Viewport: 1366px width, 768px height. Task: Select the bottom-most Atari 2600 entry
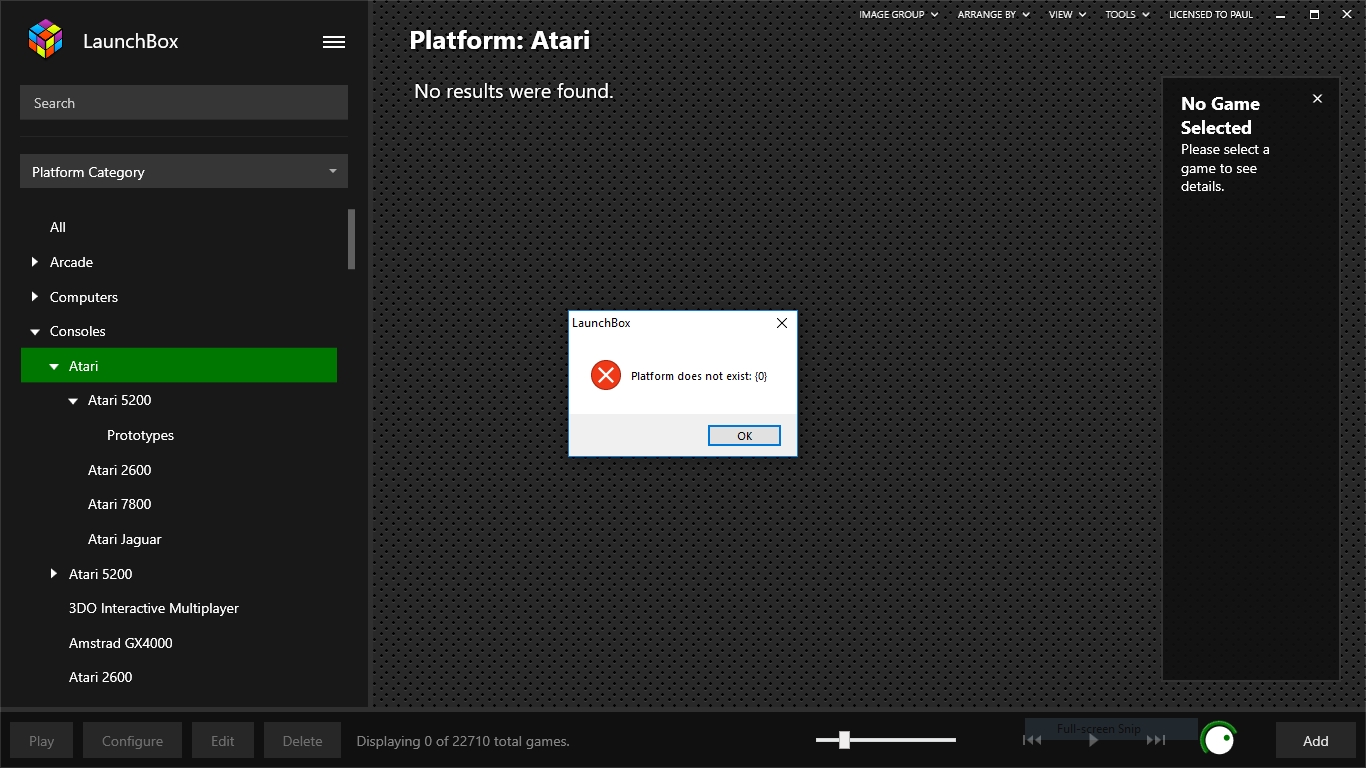[100, 678]
